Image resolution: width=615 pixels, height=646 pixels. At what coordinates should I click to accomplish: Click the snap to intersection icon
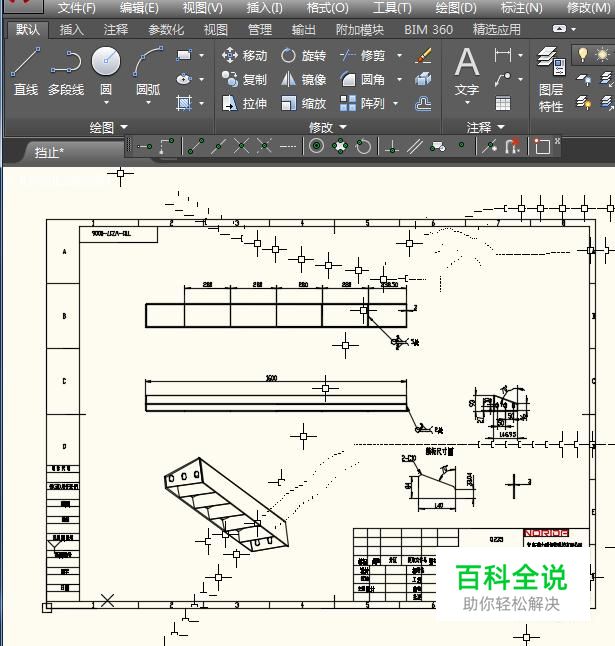point(241,146)
